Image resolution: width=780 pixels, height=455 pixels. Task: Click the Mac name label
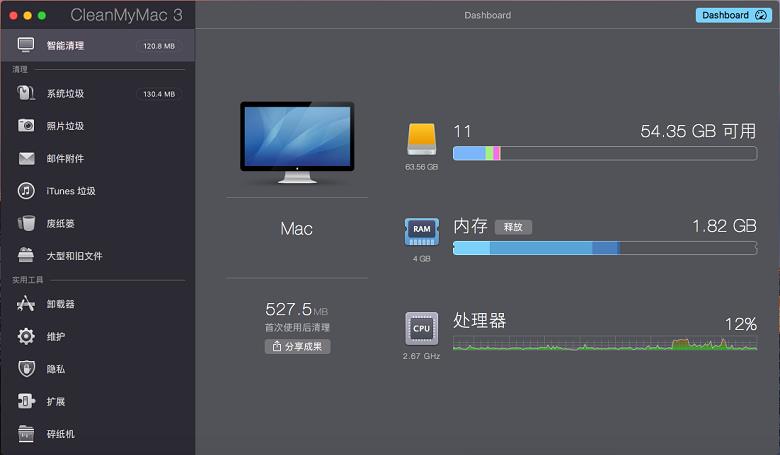[296, 229]
